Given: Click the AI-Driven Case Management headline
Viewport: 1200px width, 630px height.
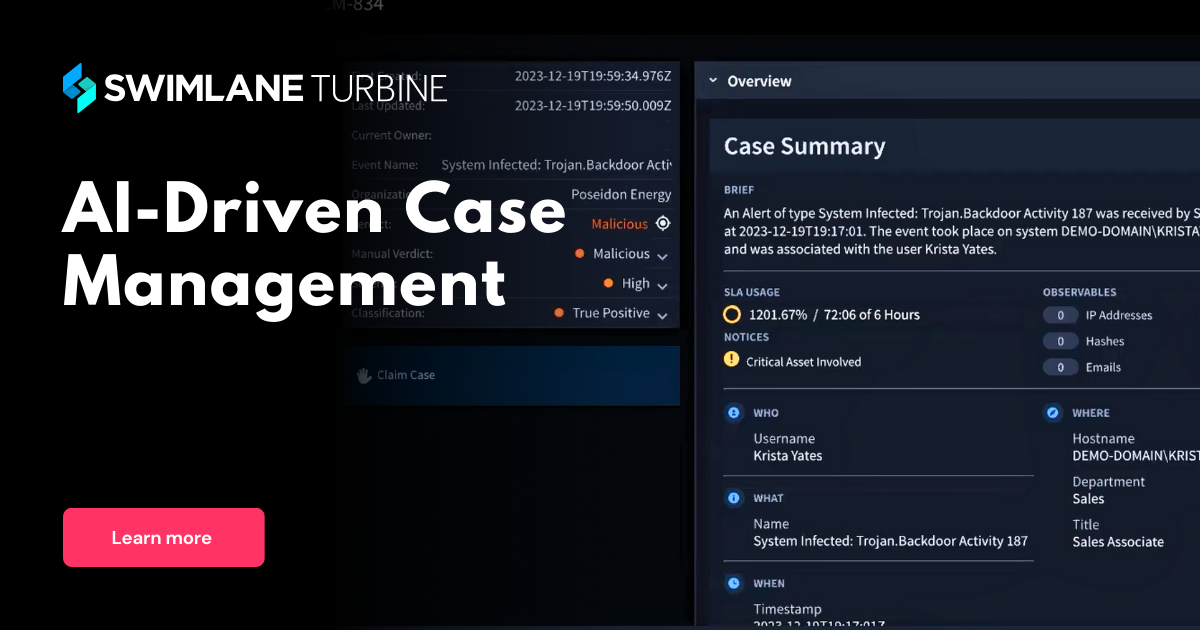Looking at the screenshot, I should tap(314, 246).
